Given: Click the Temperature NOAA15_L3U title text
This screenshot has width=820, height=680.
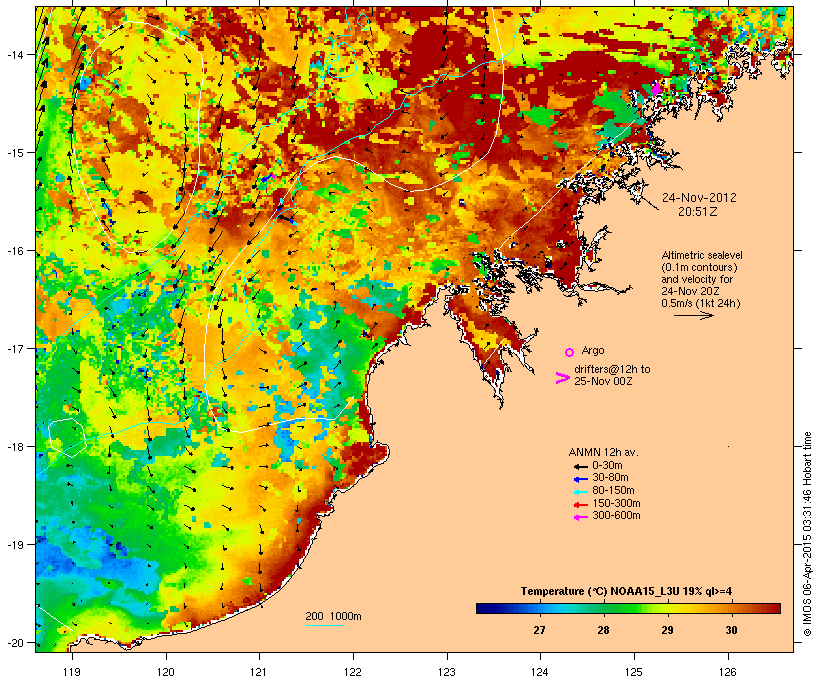Looking at the screenshot, I should [x=626, y=591].
